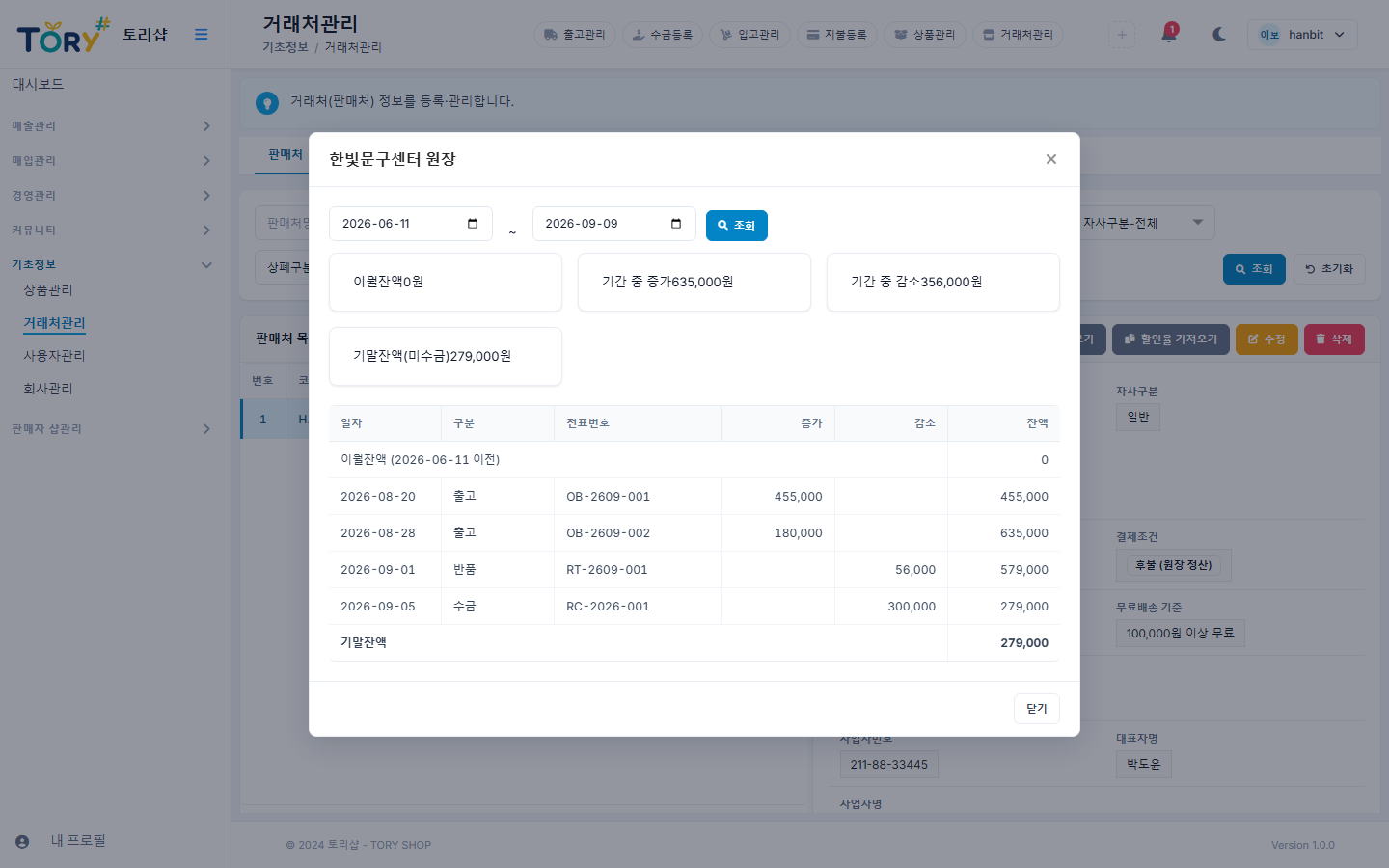Select 회사관리 in sidebar
The width and height of the screenshot is (1389, 868).
coord(48,389)
